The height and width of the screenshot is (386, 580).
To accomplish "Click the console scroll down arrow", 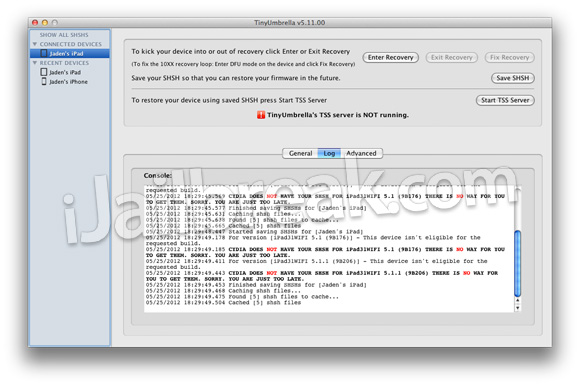I will pos(517,308).
